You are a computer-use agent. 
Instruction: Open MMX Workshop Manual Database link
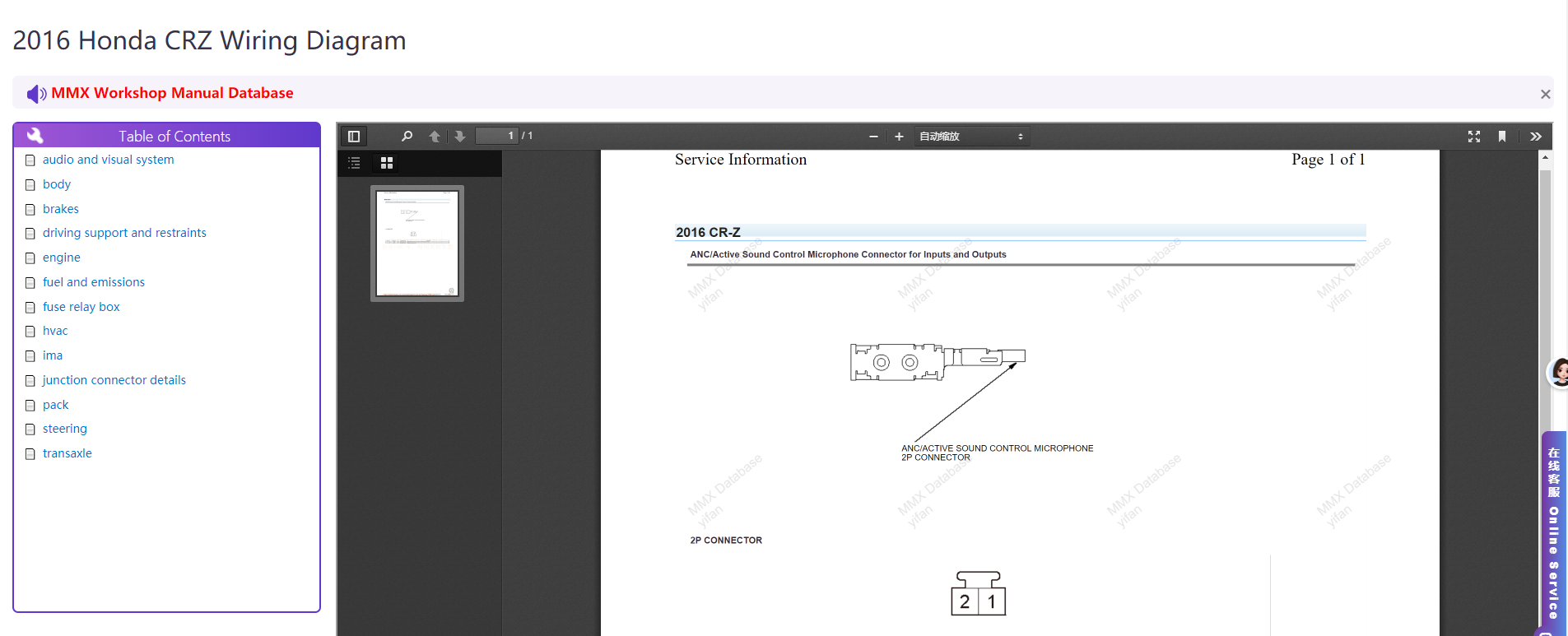click(x=172, y=93)
